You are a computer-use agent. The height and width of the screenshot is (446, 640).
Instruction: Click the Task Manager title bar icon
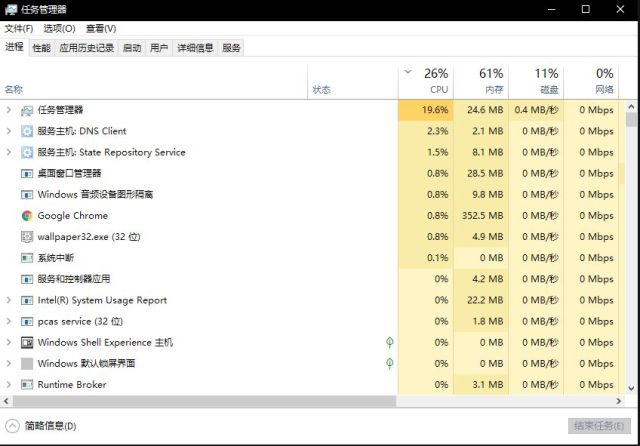pos(11,9)
